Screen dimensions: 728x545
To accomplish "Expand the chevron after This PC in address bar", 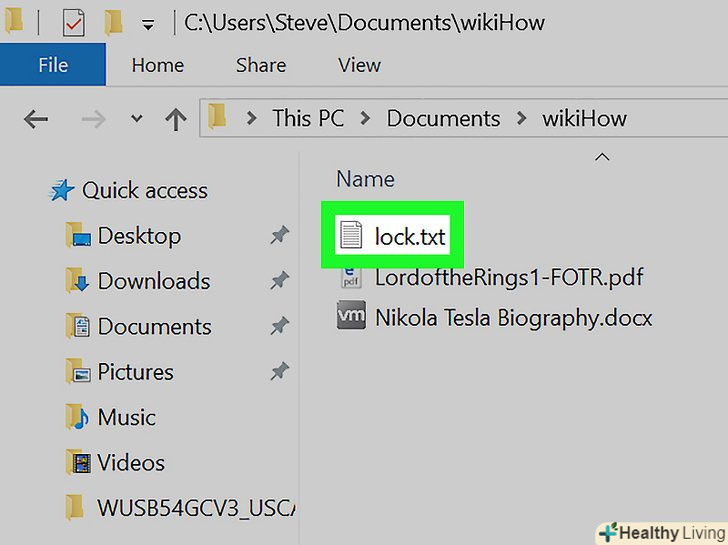I will coord(365,118).
